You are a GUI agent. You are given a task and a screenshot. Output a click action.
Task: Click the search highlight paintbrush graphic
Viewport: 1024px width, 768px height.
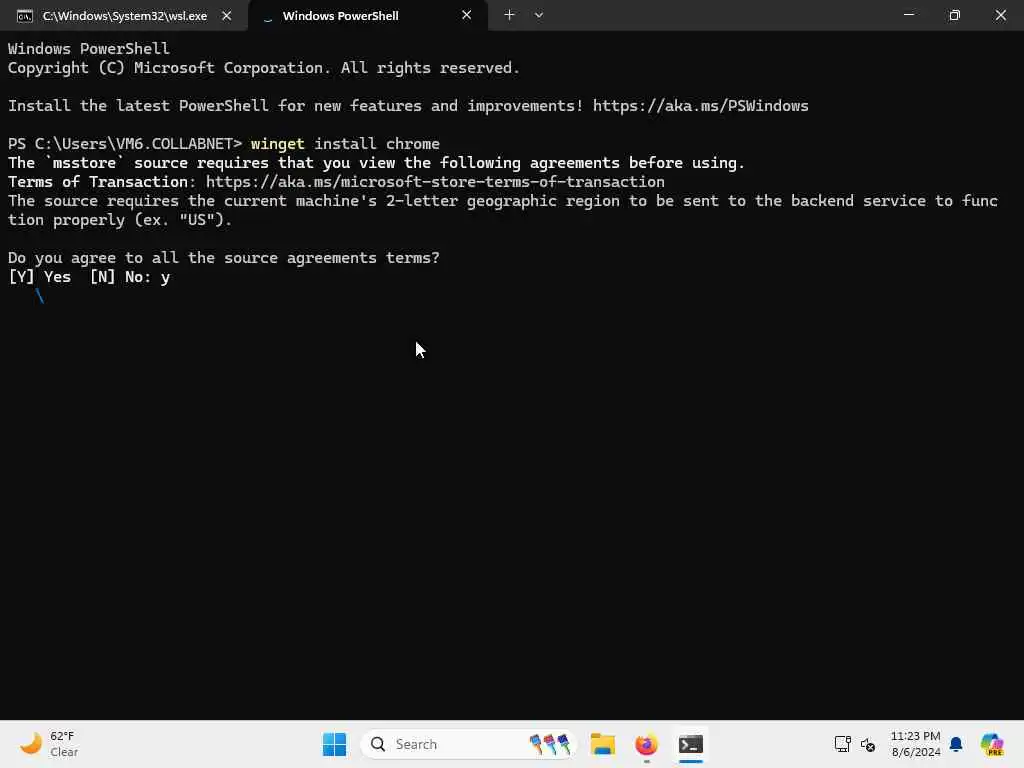(x=550, y=744)
